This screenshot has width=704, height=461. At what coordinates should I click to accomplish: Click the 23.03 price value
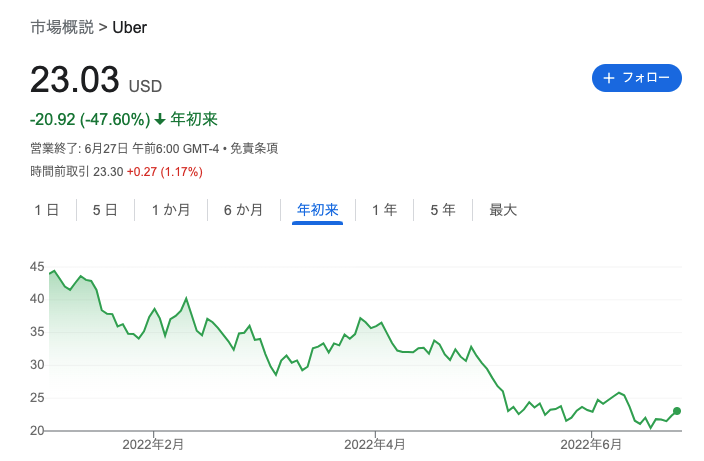click(x=74, y=80)
